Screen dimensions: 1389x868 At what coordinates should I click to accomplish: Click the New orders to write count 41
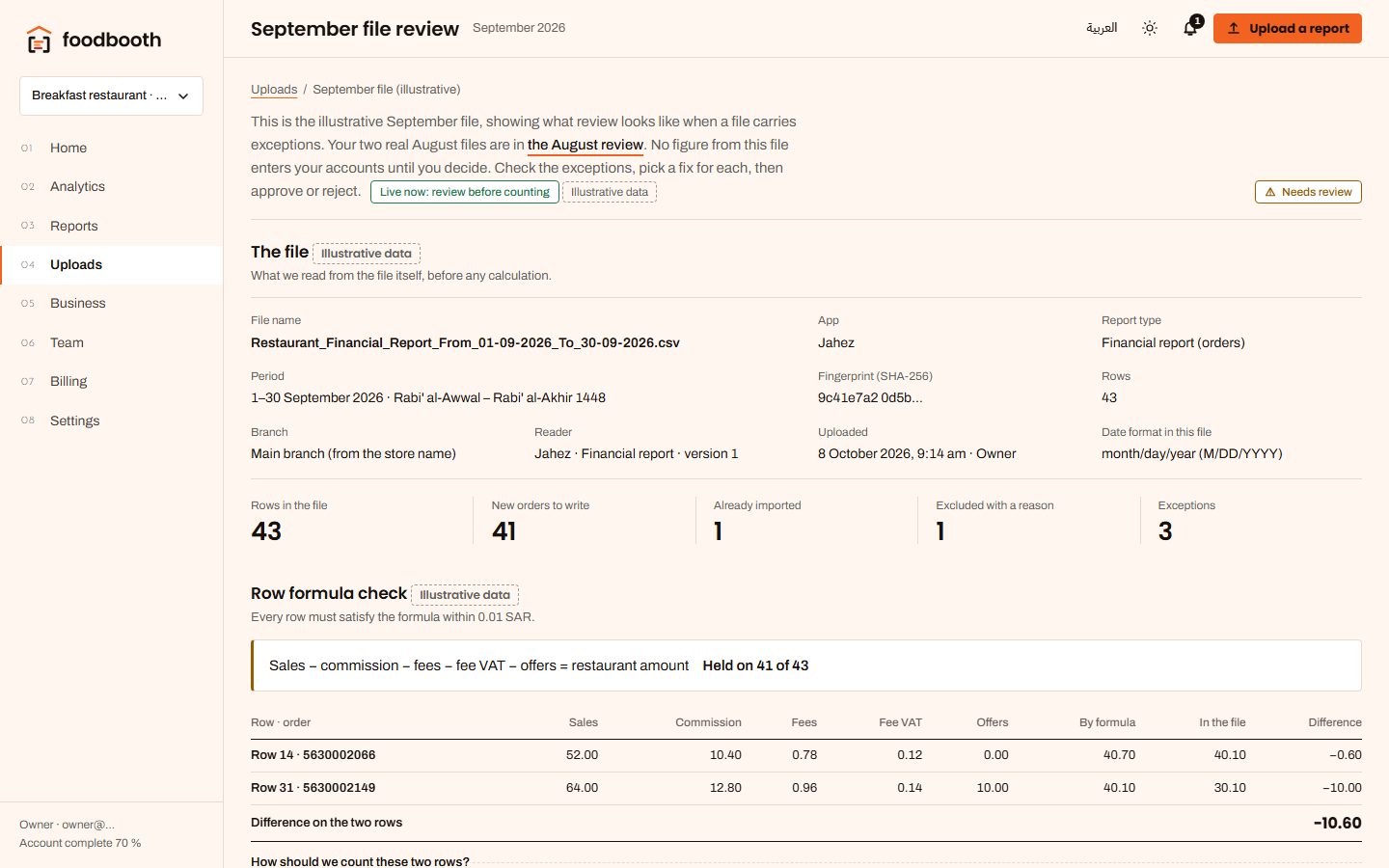[504, 531]
